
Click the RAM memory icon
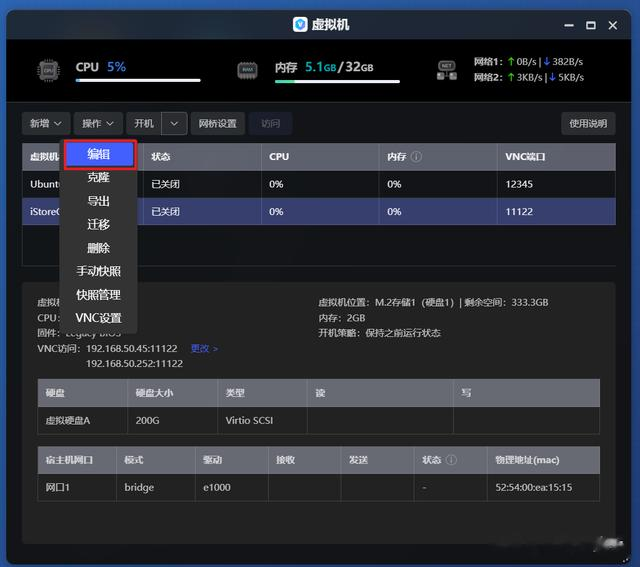click(247, 70)
